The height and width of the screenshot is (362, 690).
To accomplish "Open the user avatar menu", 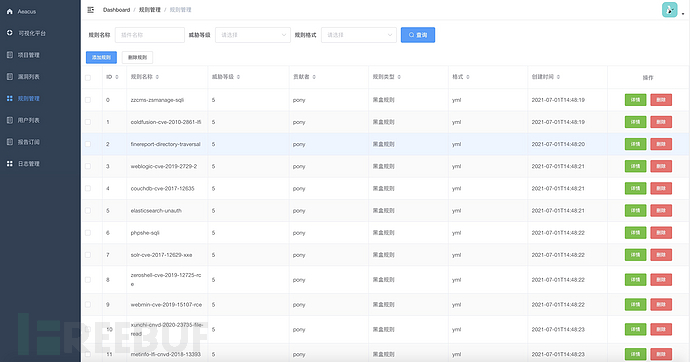I will click(x=669, y=10).
